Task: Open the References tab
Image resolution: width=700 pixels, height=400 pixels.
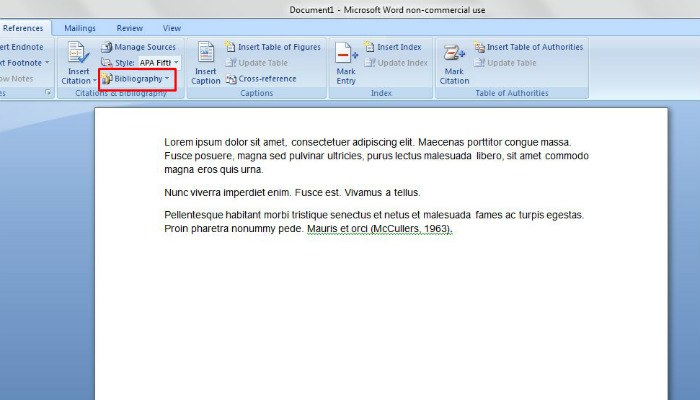Action: [23, 28]
